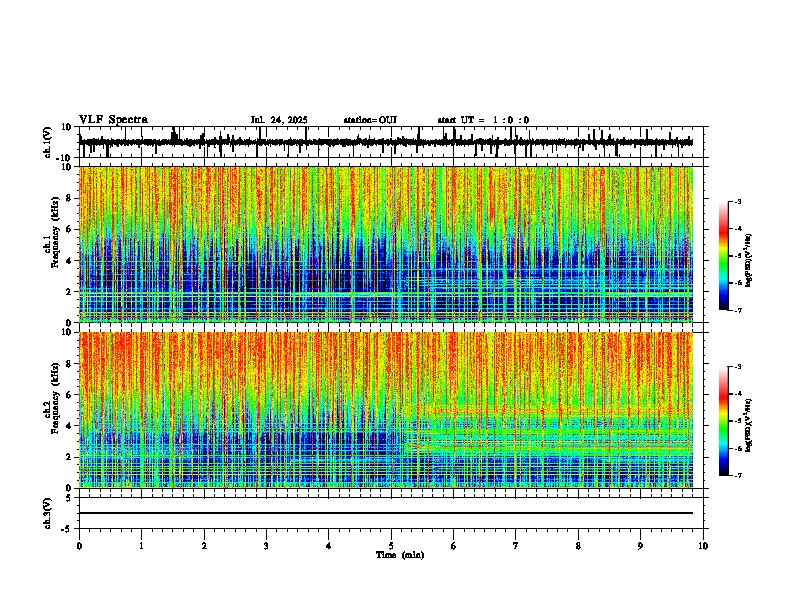Image resolution: width=792 pixels, height=612 pixels.
Task: Click the ch.1 spectrogram frequency tick "8"
Action: [x=70, y=198]
